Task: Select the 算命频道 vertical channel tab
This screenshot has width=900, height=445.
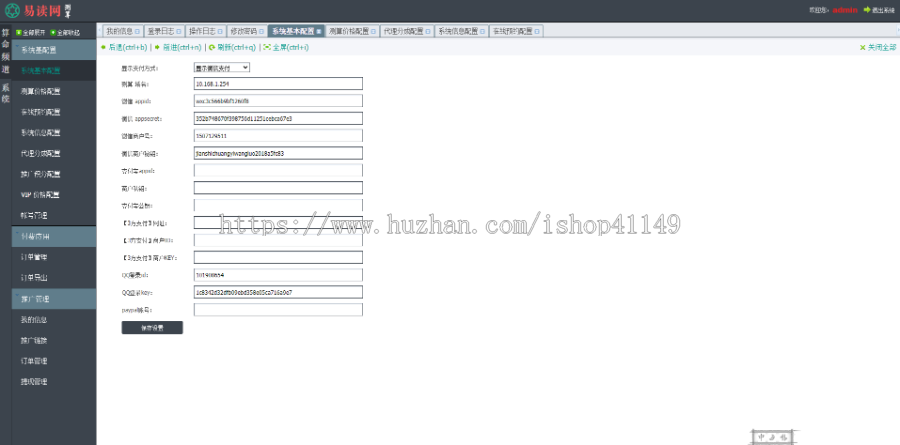Action: [x=5, y=51]
